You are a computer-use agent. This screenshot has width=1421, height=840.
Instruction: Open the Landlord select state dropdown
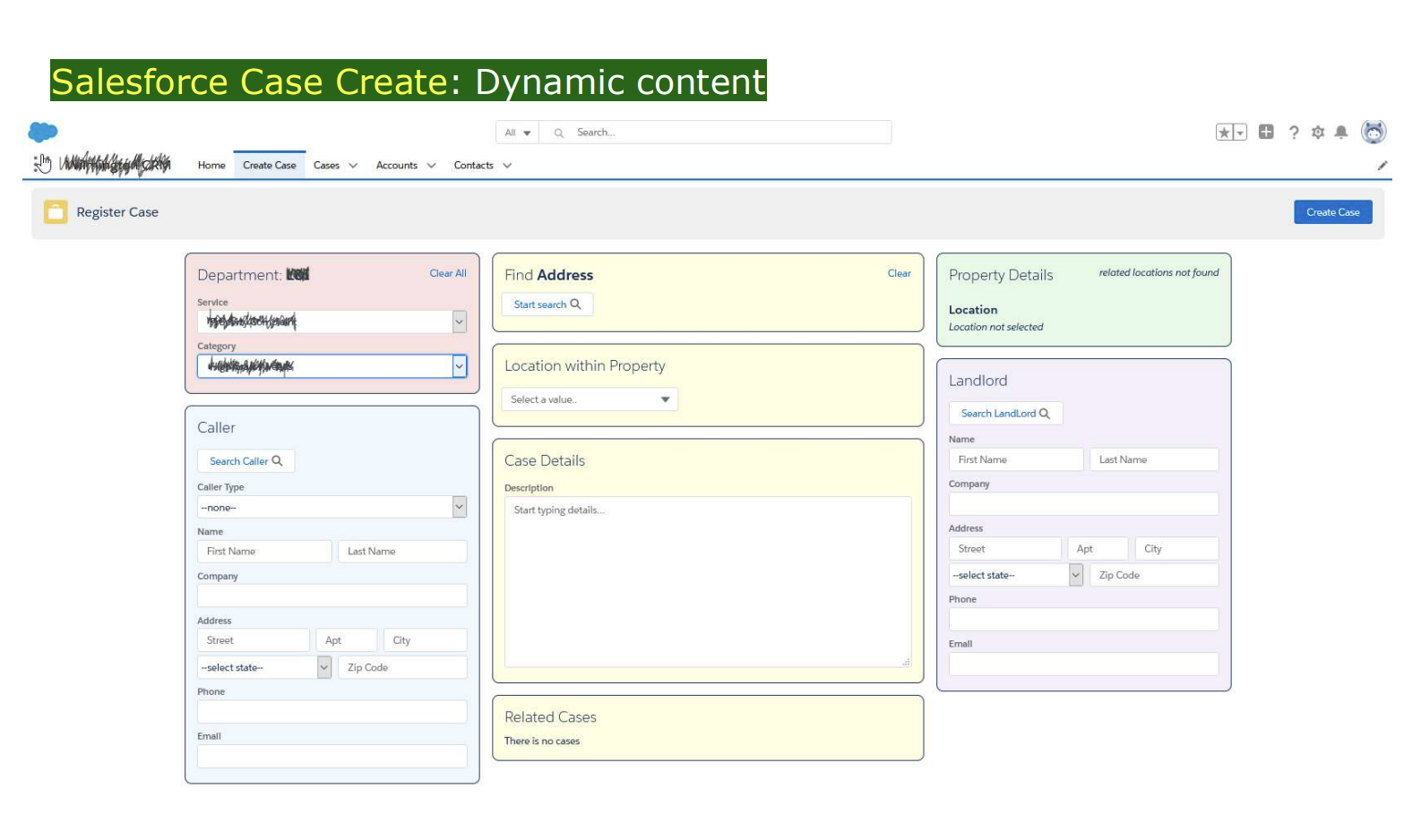(1016, 575)
